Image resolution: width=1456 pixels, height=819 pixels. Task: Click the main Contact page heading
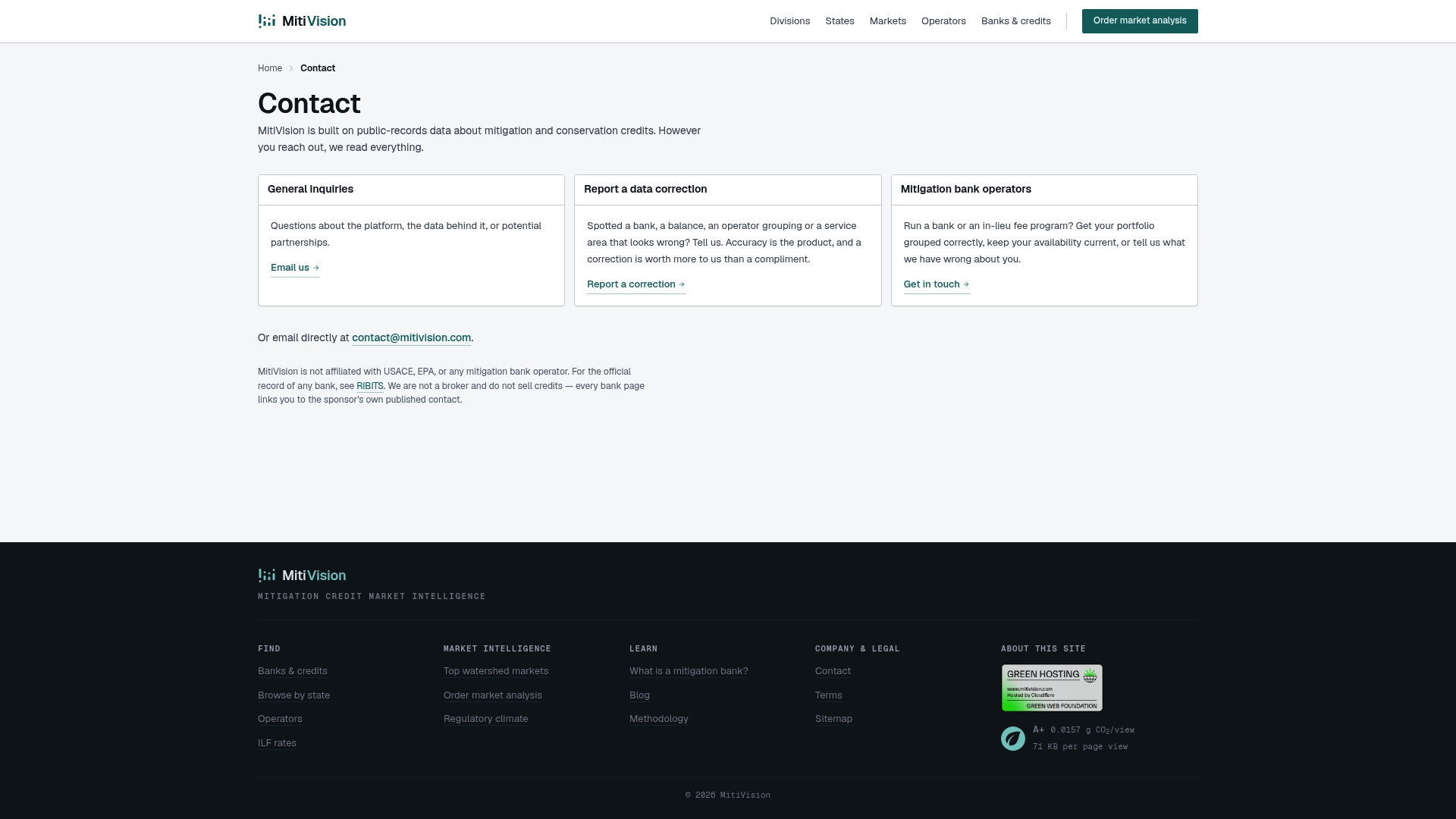click(x=309, y=104)
